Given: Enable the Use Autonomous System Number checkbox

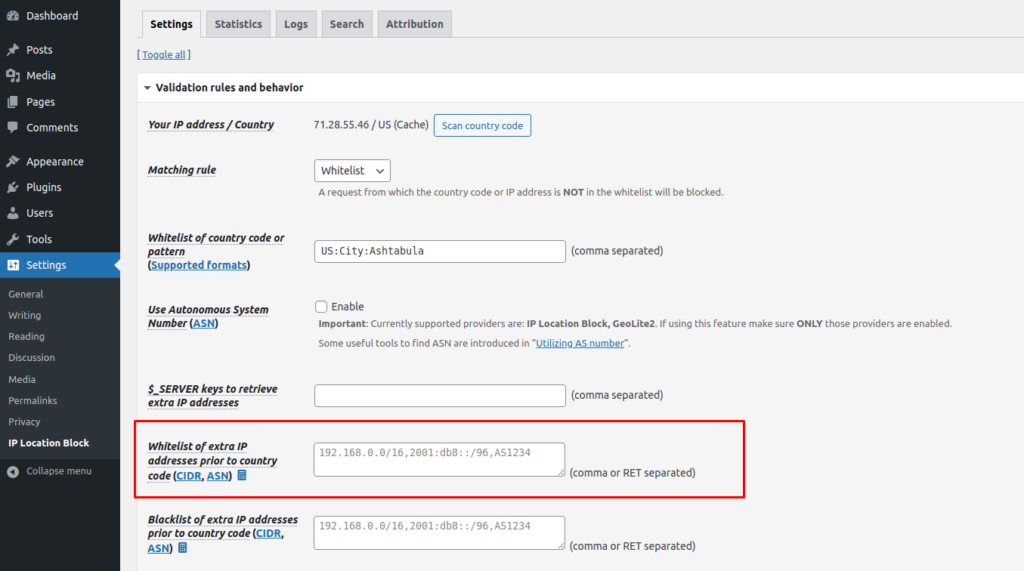Looking at the screenshot, I should click(321, 306).
